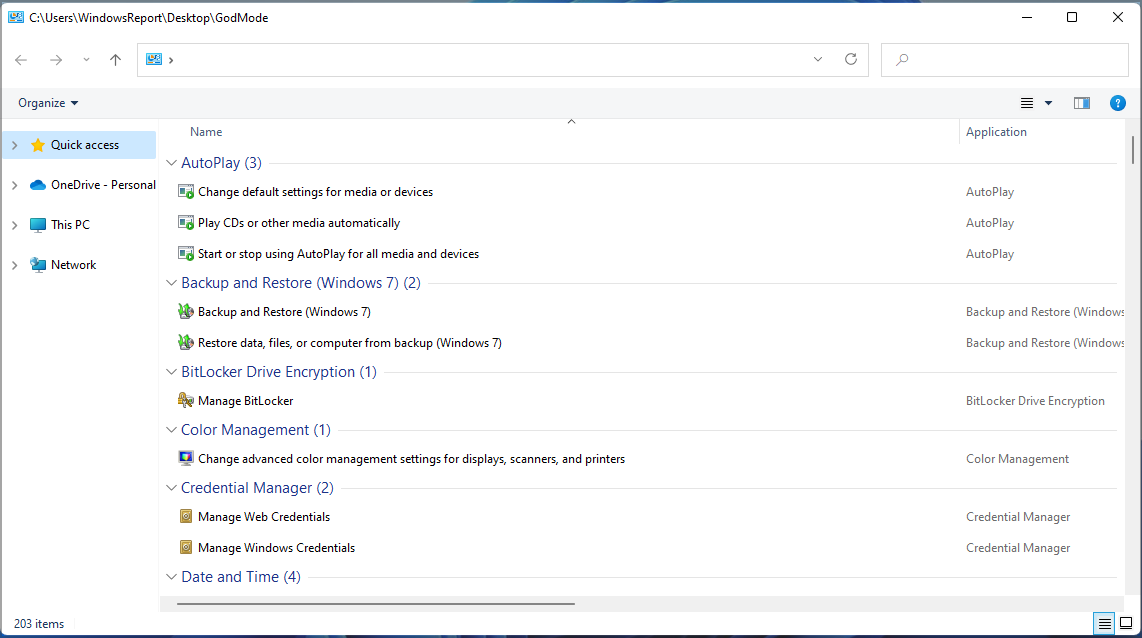Click the Backup and Restore (Windows 7) item icon
The image size is (1142, 638).
point(186,312)
